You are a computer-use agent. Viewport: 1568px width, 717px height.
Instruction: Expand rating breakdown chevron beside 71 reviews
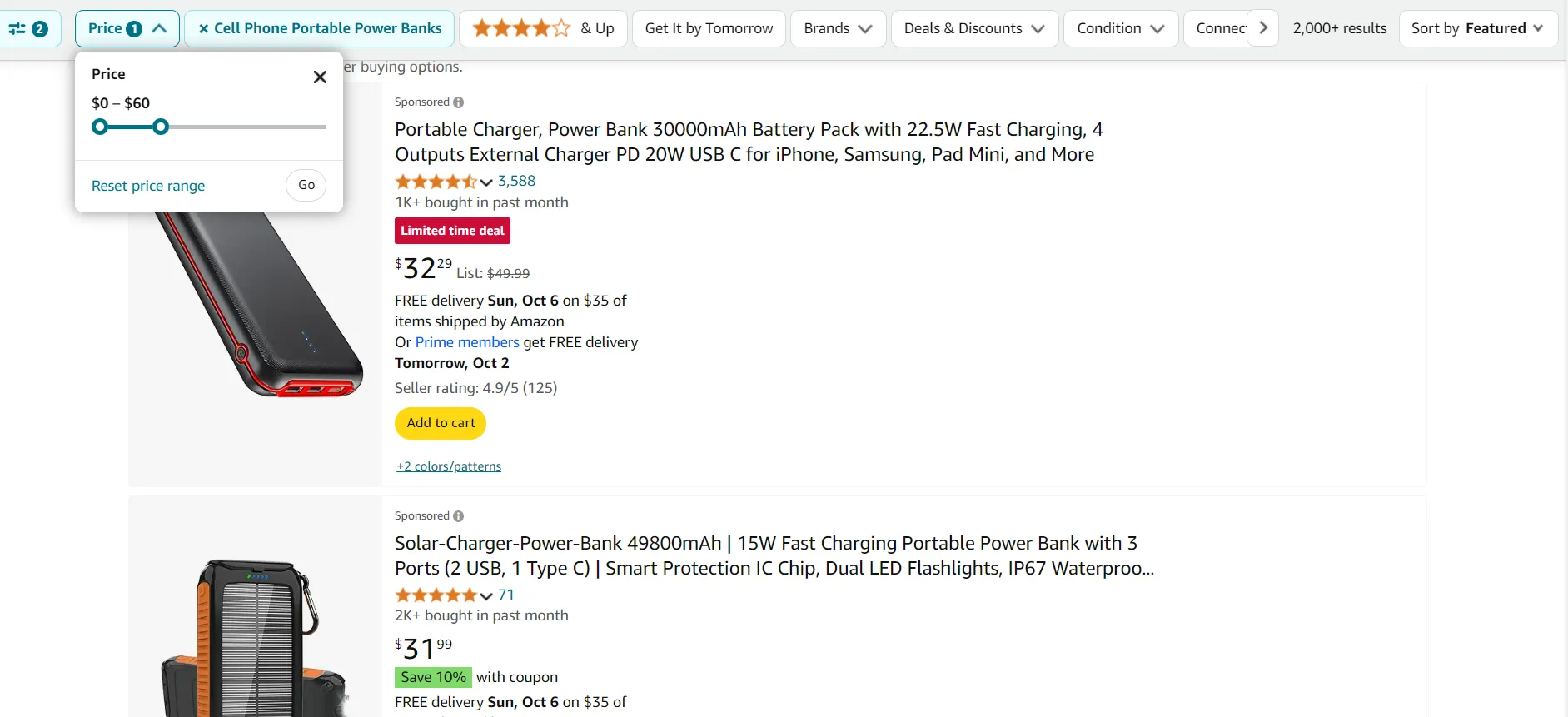tap(485, 595)
